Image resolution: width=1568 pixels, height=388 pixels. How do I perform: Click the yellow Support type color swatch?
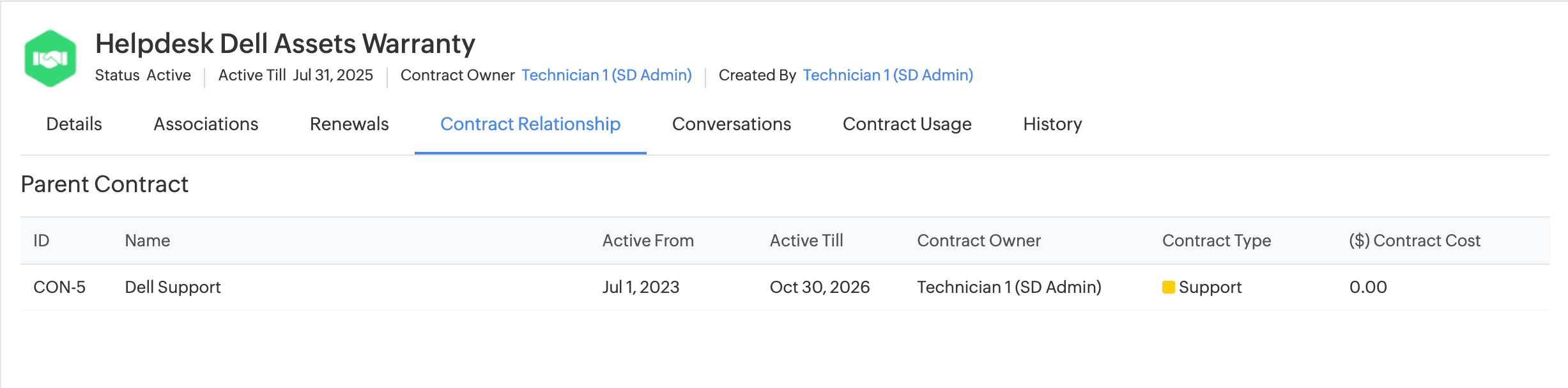[1168, 287]
